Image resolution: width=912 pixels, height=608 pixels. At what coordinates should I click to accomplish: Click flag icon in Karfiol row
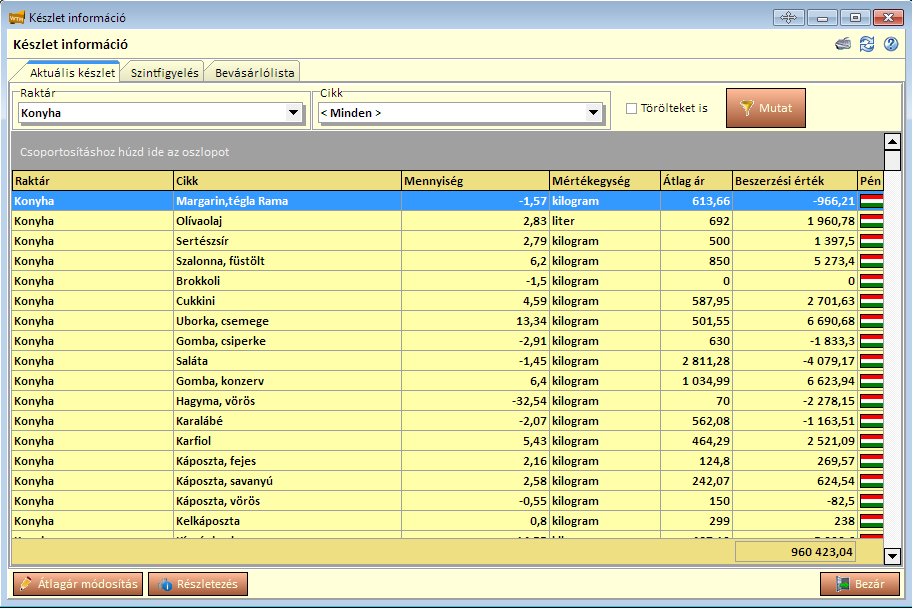[x=871, y=441]
